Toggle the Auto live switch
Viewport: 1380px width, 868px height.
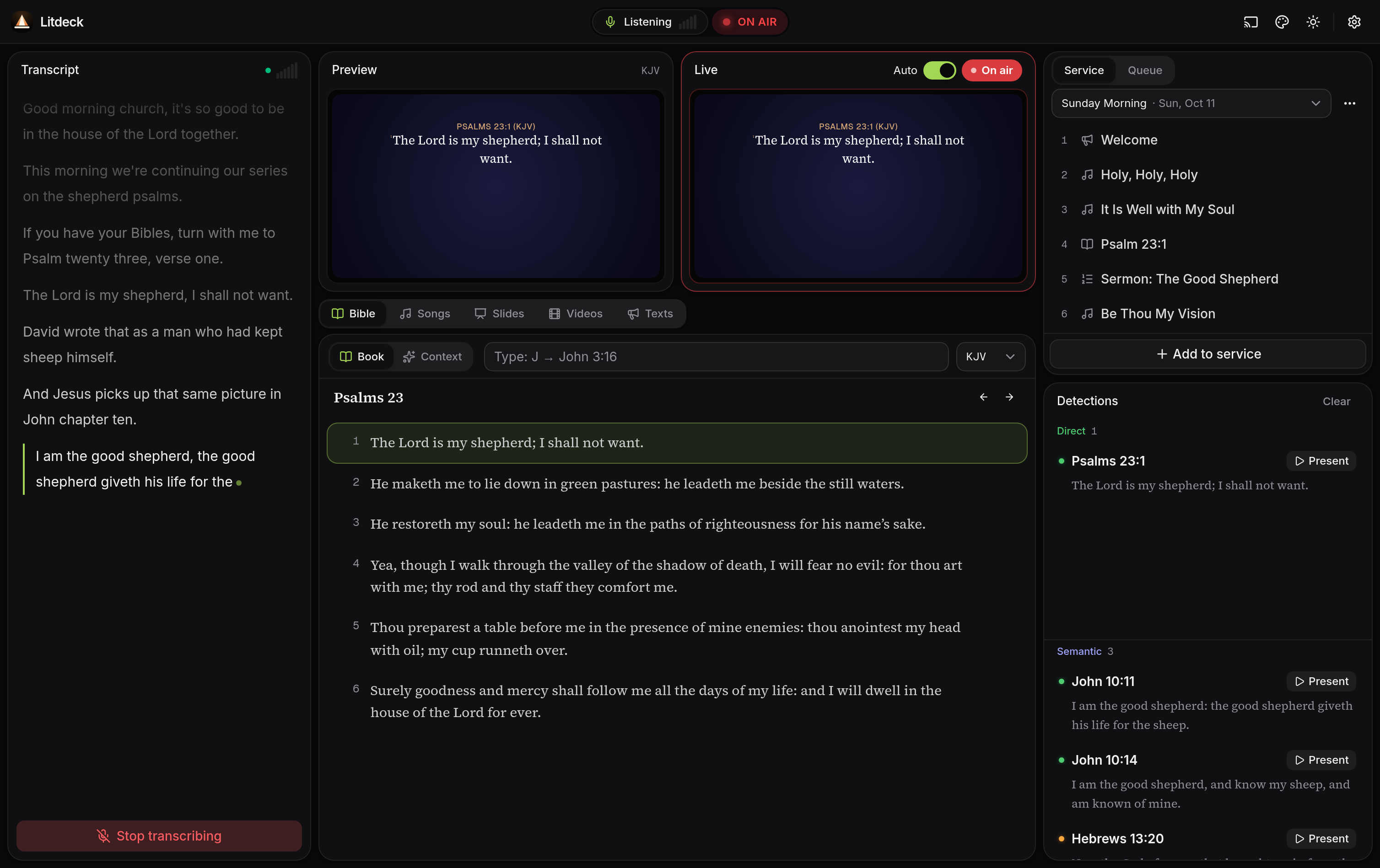pos(939,70)
